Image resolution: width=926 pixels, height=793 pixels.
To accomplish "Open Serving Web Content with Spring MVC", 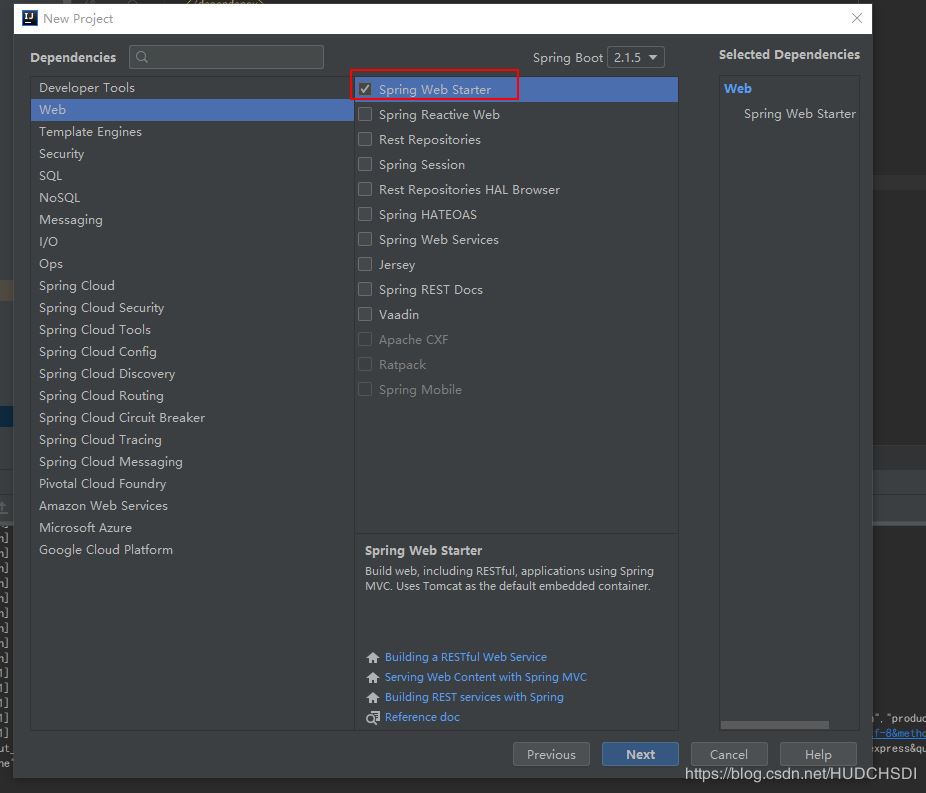I will click(x=485, y=677).
